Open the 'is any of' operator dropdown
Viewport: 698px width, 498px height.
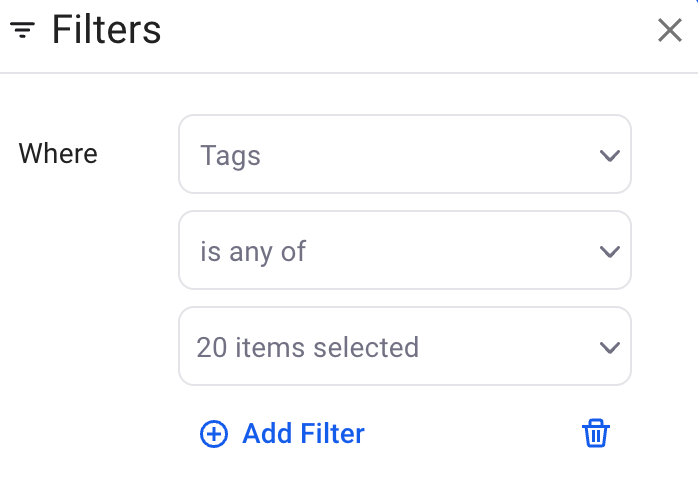click(x=404, y=251)
